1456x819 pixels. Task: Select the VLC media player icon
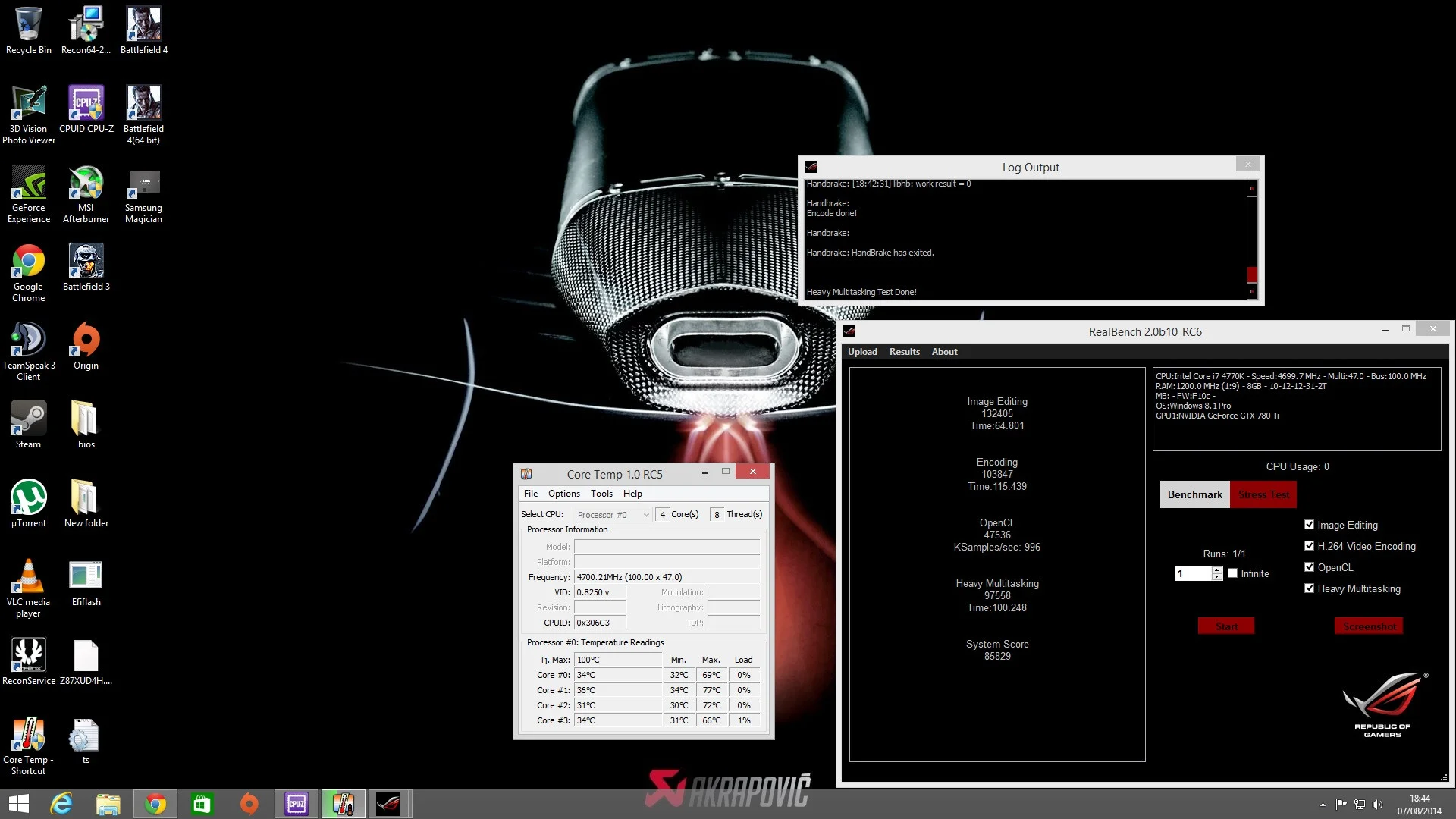pyautogui.click(x=29, y=589)
